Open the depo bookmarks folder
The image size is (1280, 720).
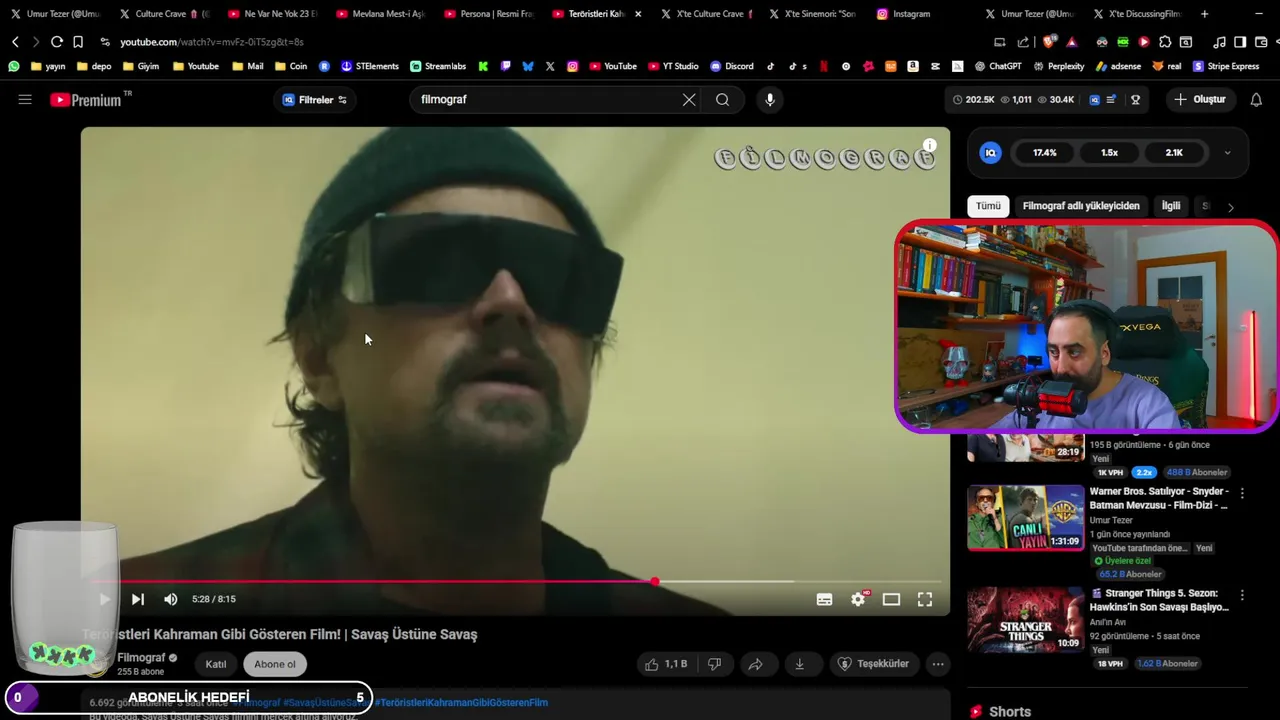point(93,66)
